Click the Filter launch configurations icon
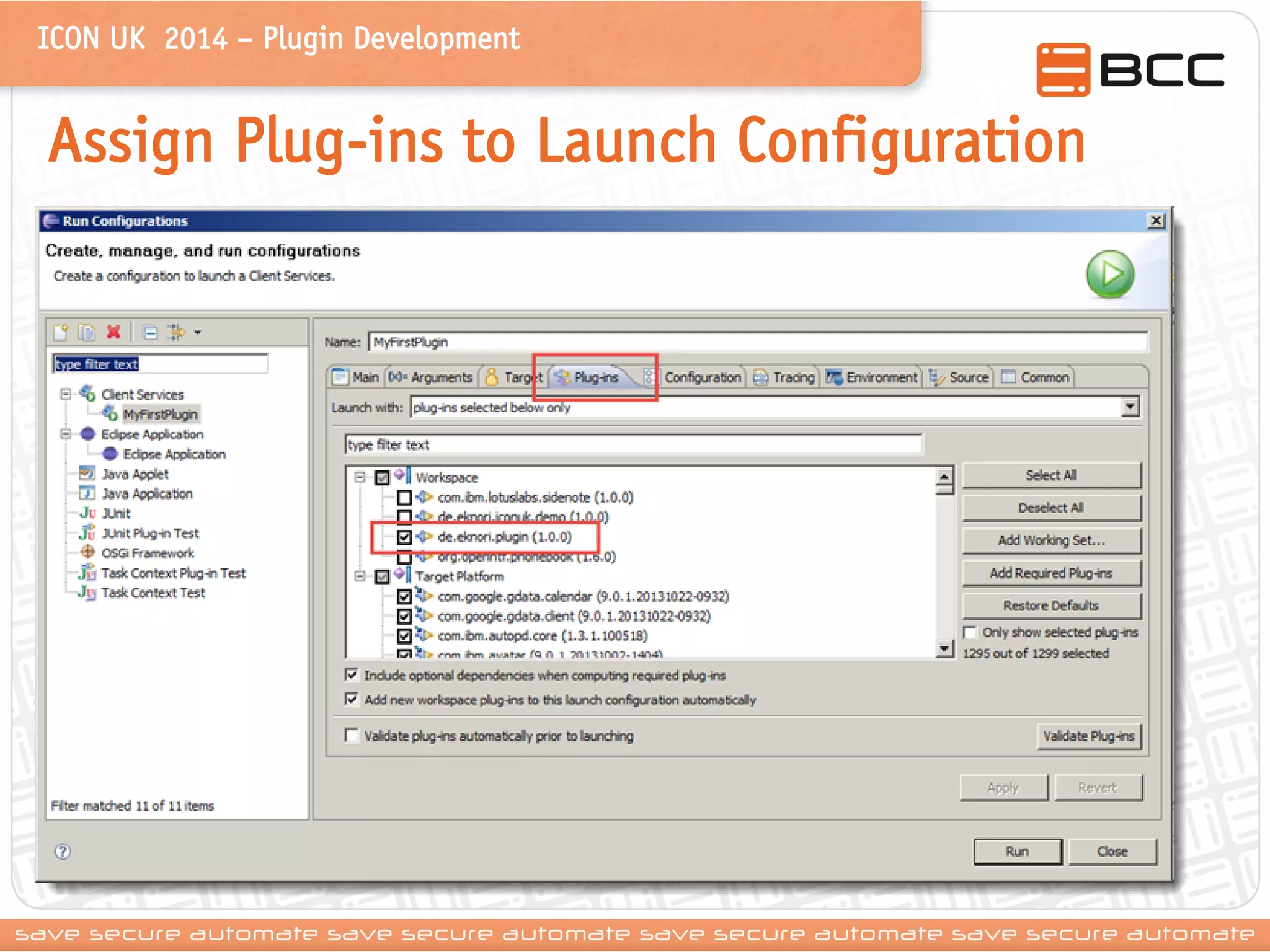The height and width of the screenshot is (952, 1270). click(x=176, y=332)
